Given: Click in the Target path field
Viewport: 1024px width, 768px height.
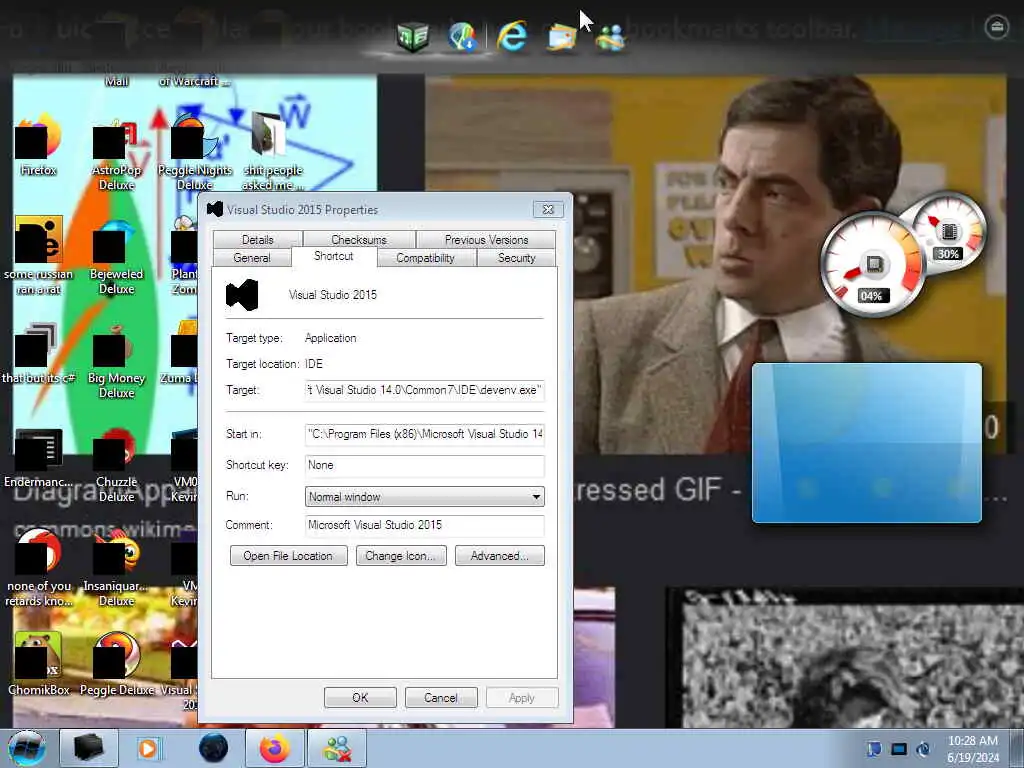Looking at the screenshot, I should (424, 390).
